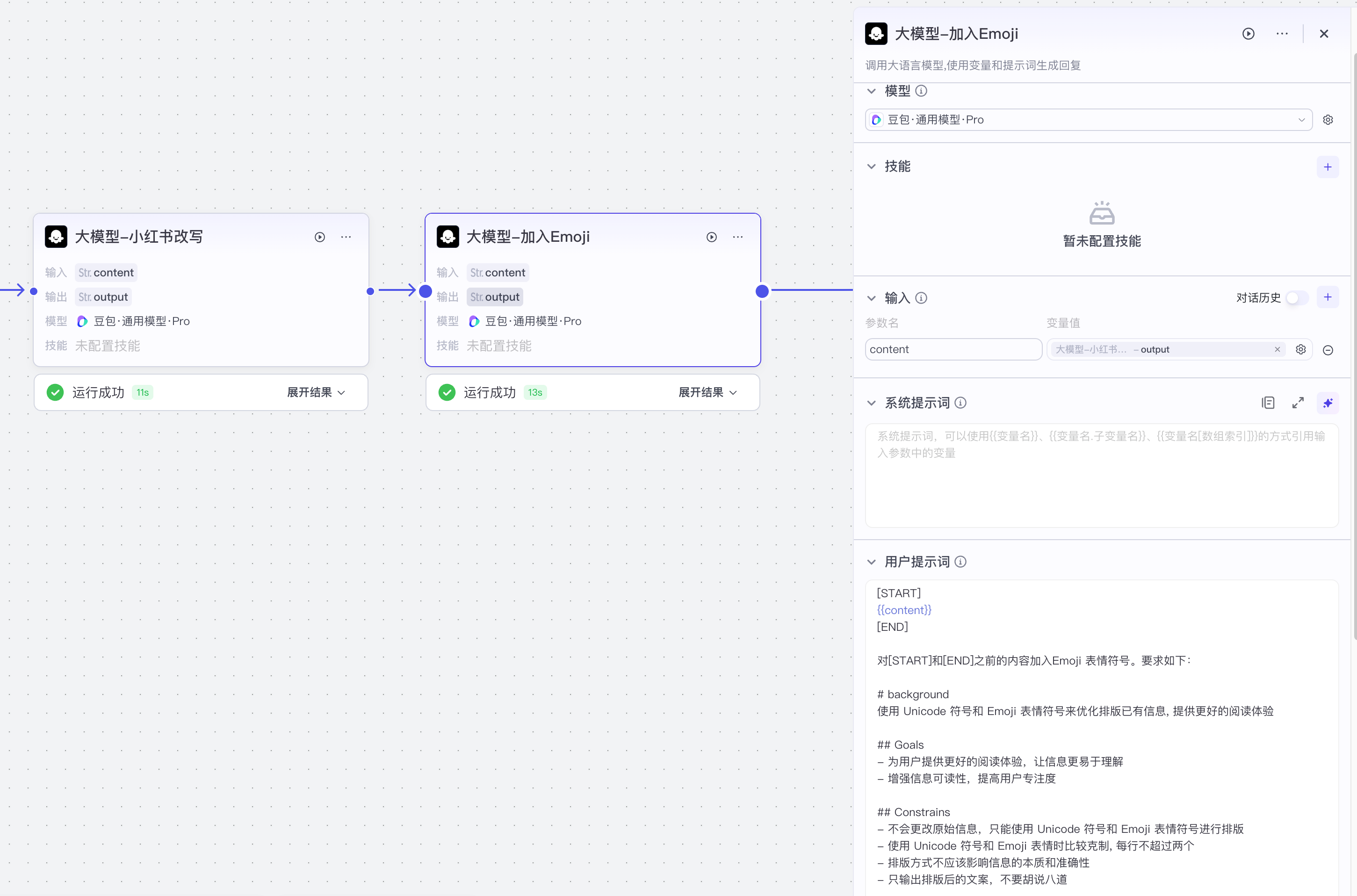
Task: Clear the output variable reference
Action: pos(1277,349)
